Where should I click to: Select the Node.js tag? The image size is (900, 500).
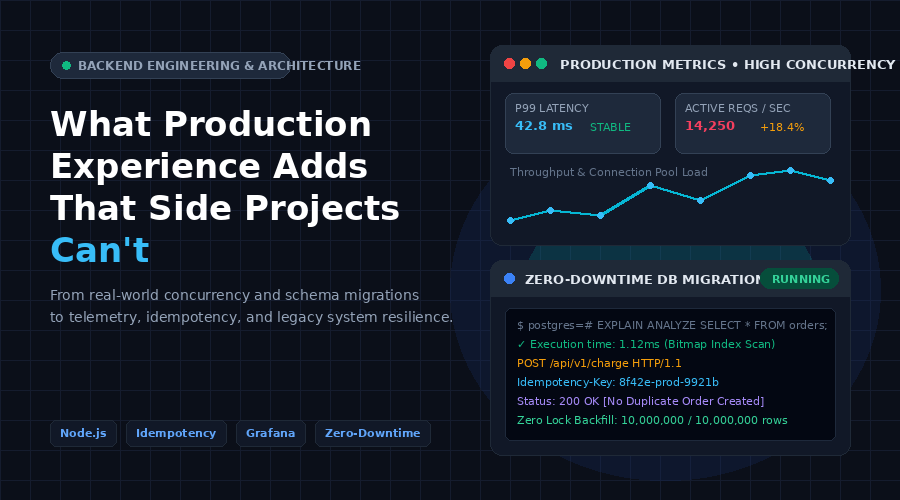pos(83,433)
